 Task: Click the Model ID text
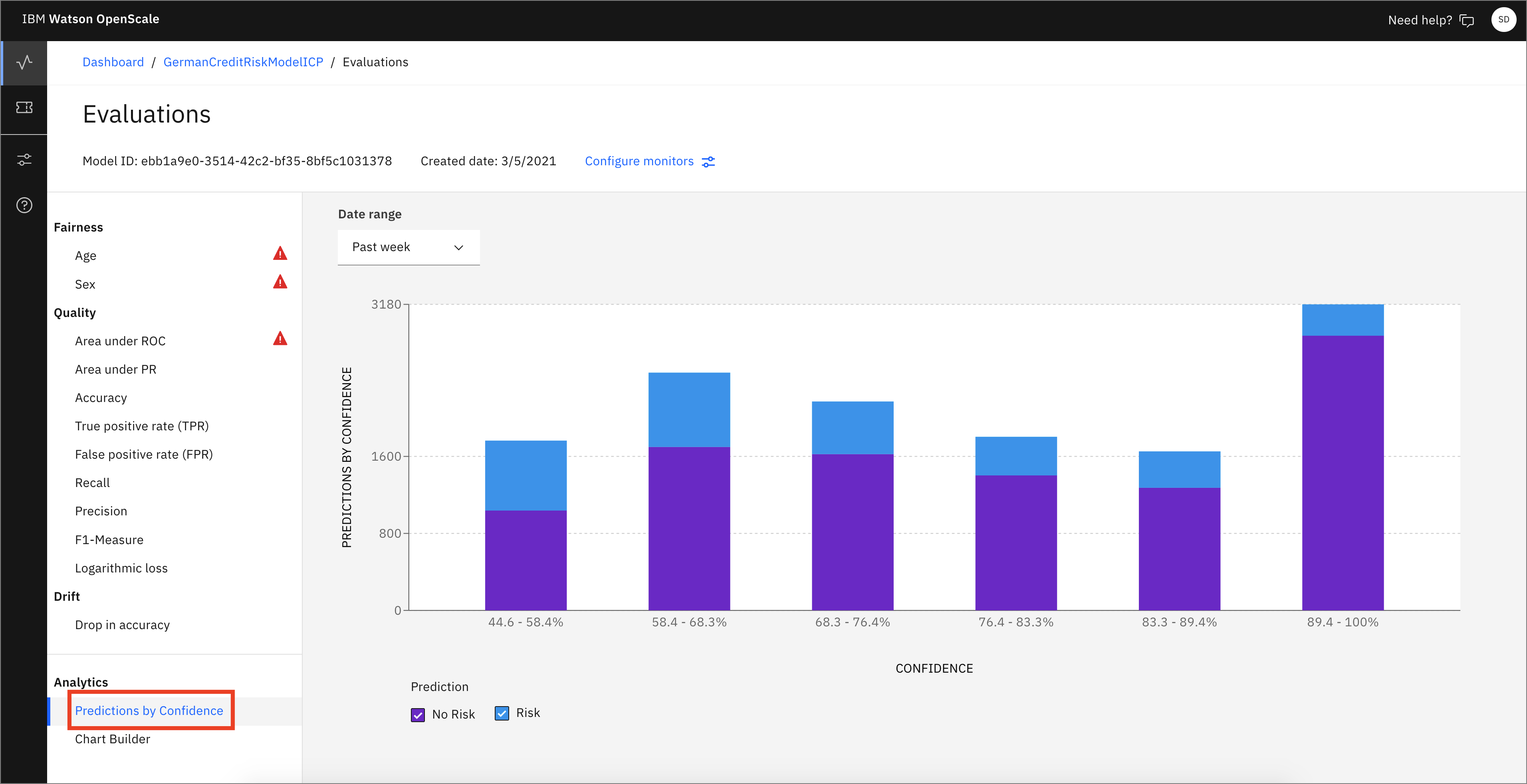pos(237,161)
